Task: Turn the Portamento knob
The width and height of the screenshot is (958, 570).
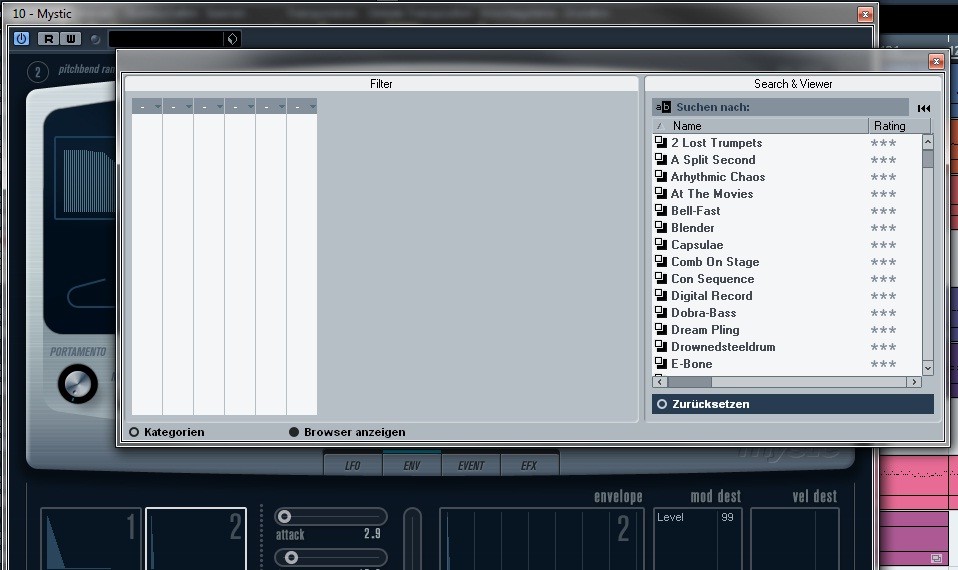Action: 78,382
